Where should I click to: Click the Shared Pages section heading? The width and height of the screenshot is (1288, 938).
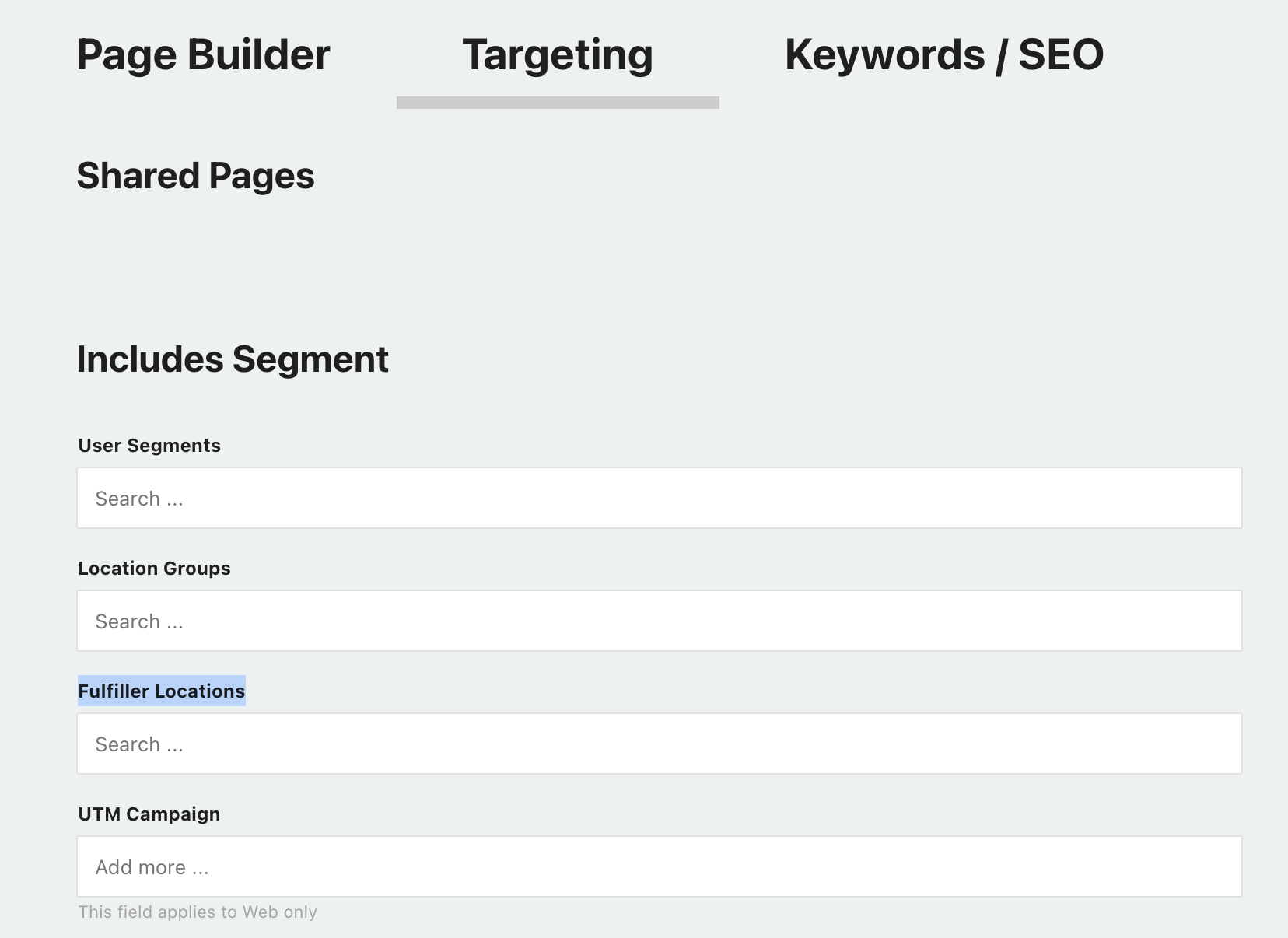tap(195, 176)
